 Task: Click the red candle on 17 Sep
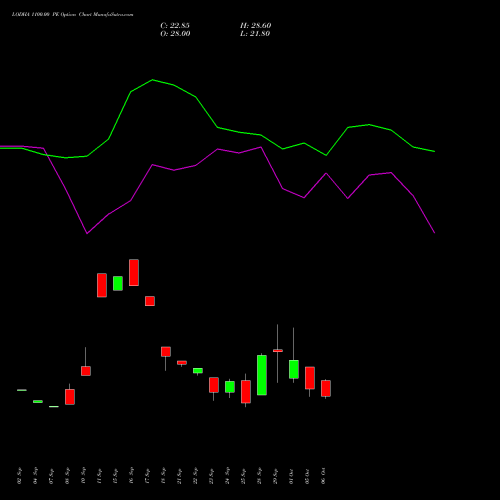point(150,301)
